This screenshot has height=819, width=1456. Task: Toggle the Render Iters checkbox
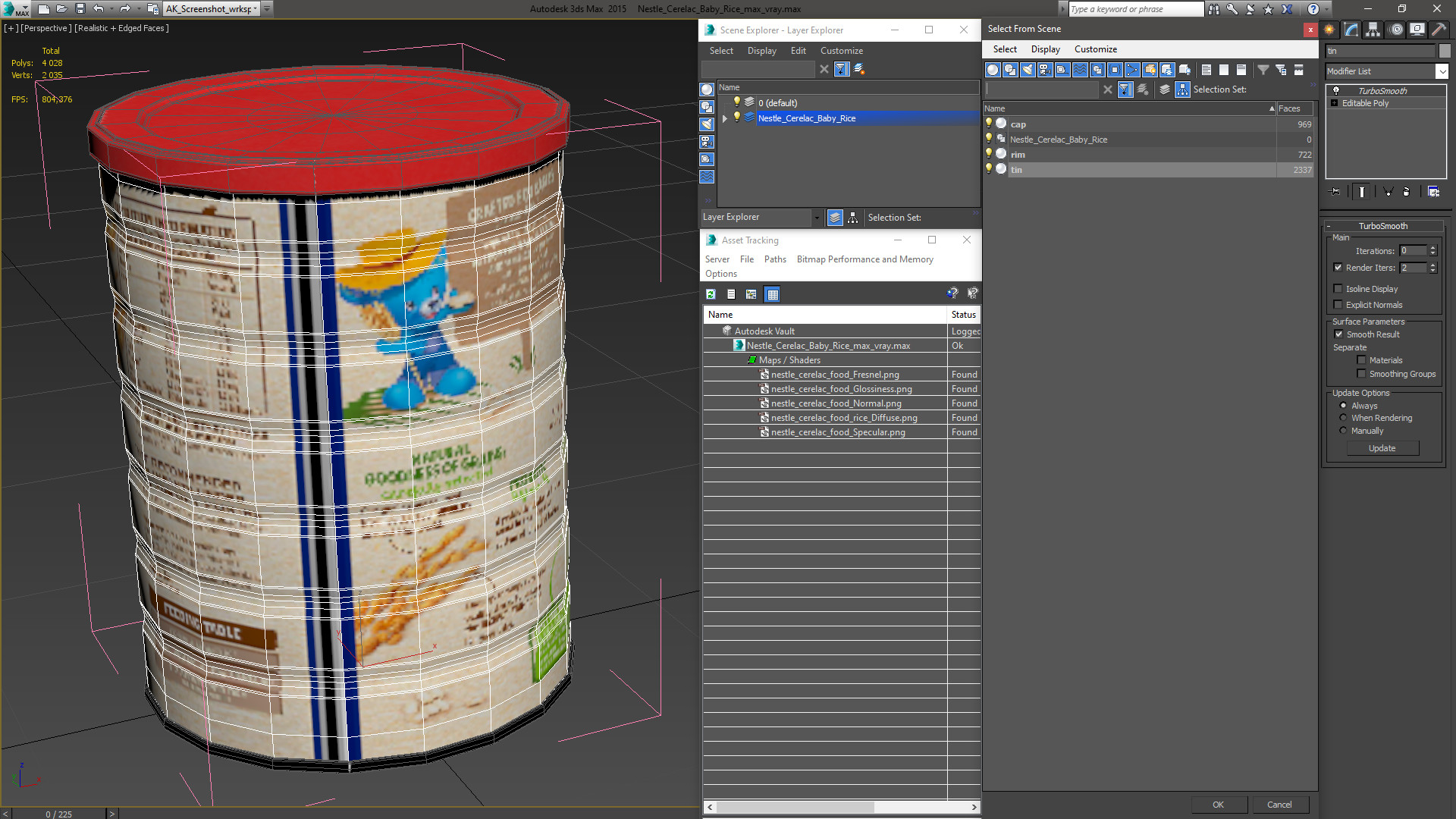(1338, 268)
